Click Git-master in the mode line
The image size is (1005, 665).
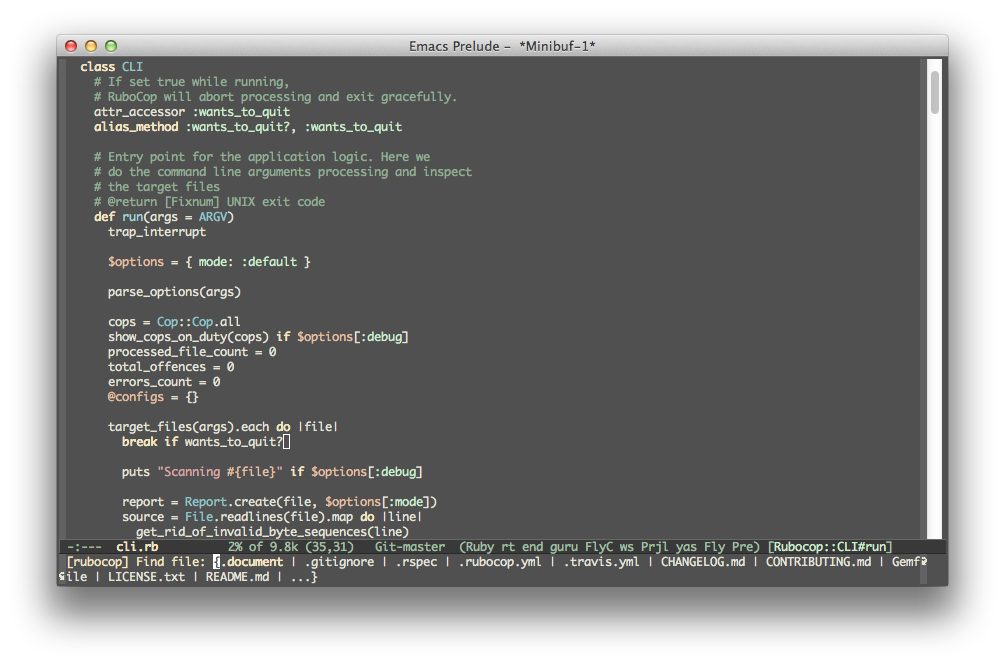[x=410, y=546]
